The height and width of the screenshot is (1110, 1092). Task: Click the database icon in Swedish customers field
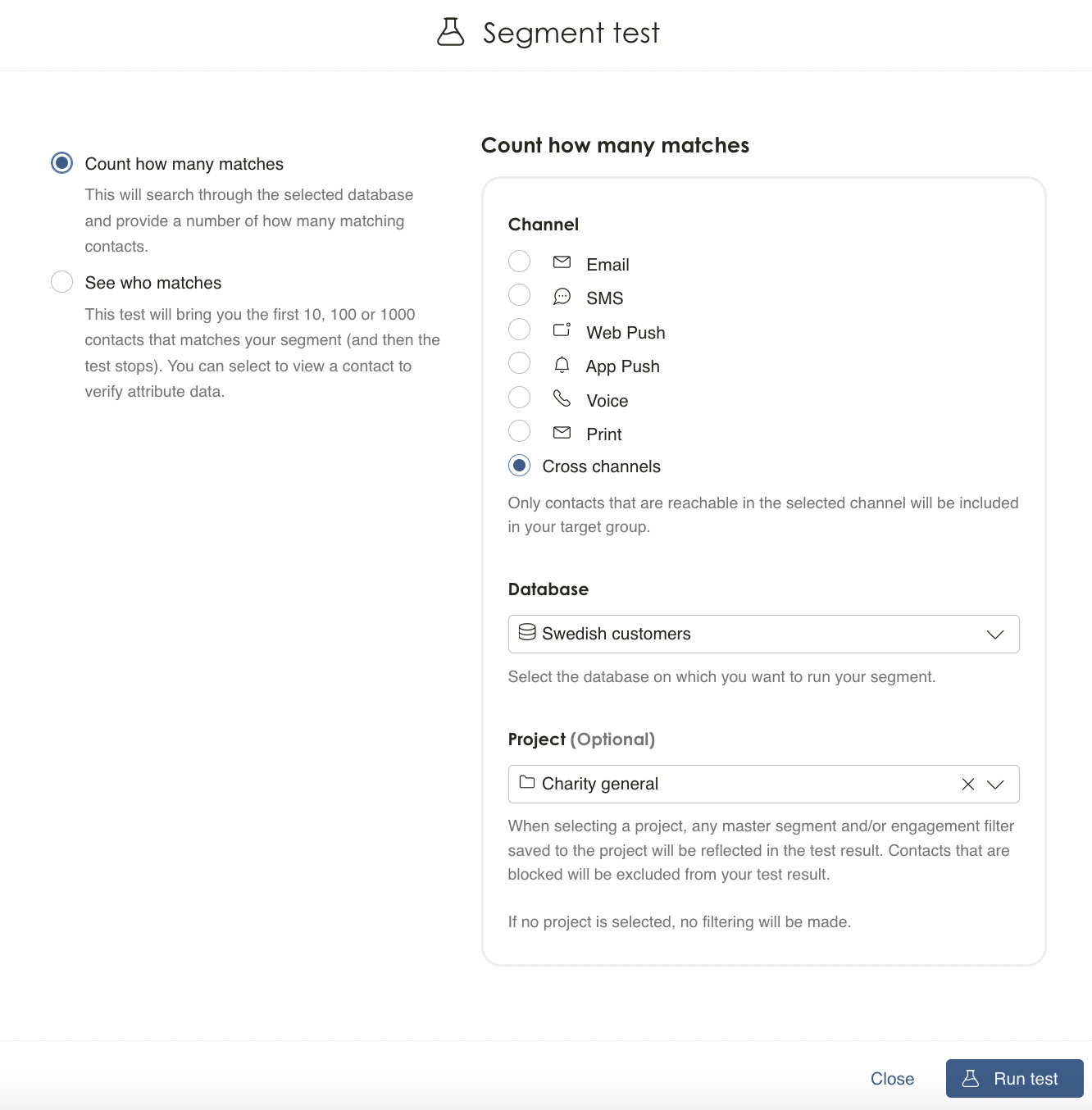point(527,632)
